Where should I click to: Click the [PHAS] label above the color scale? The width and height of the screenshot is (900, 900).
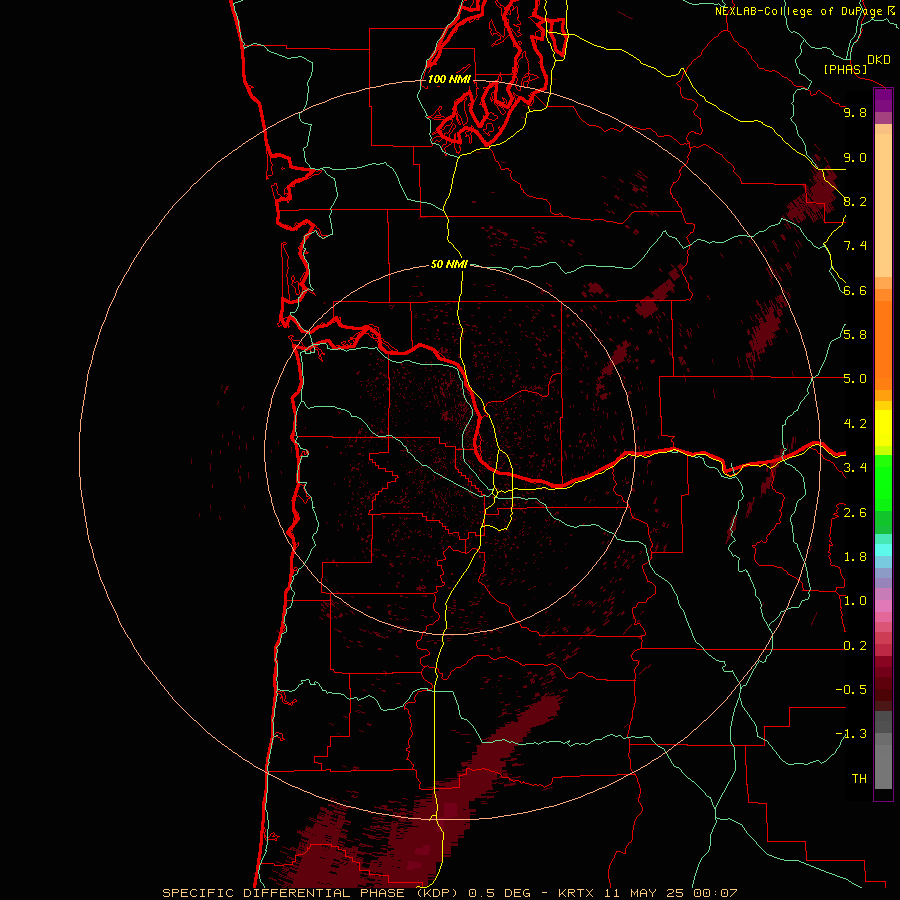[845, 70]
